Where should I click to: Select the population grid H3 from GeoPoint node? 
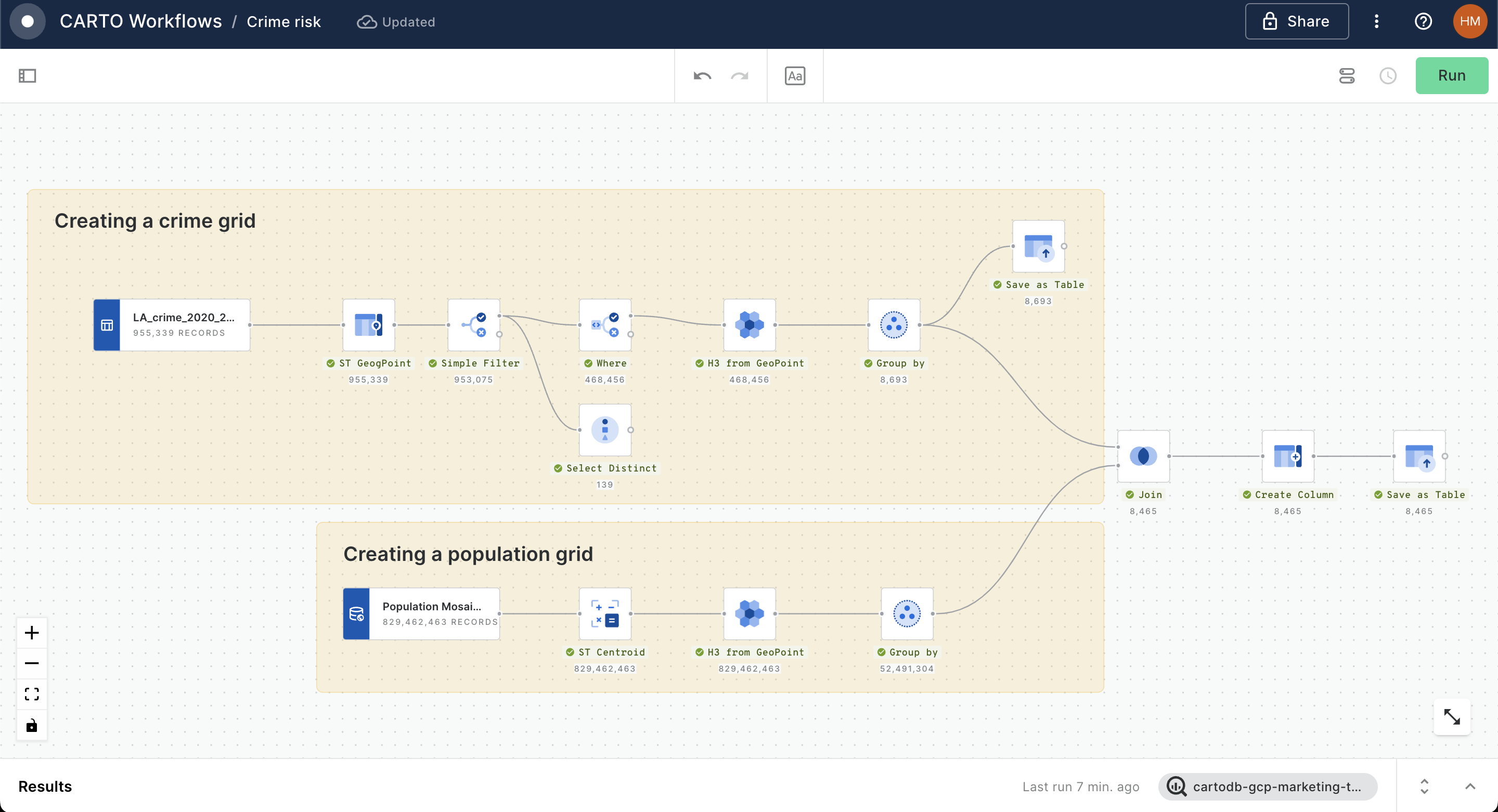tap(750, 614)
